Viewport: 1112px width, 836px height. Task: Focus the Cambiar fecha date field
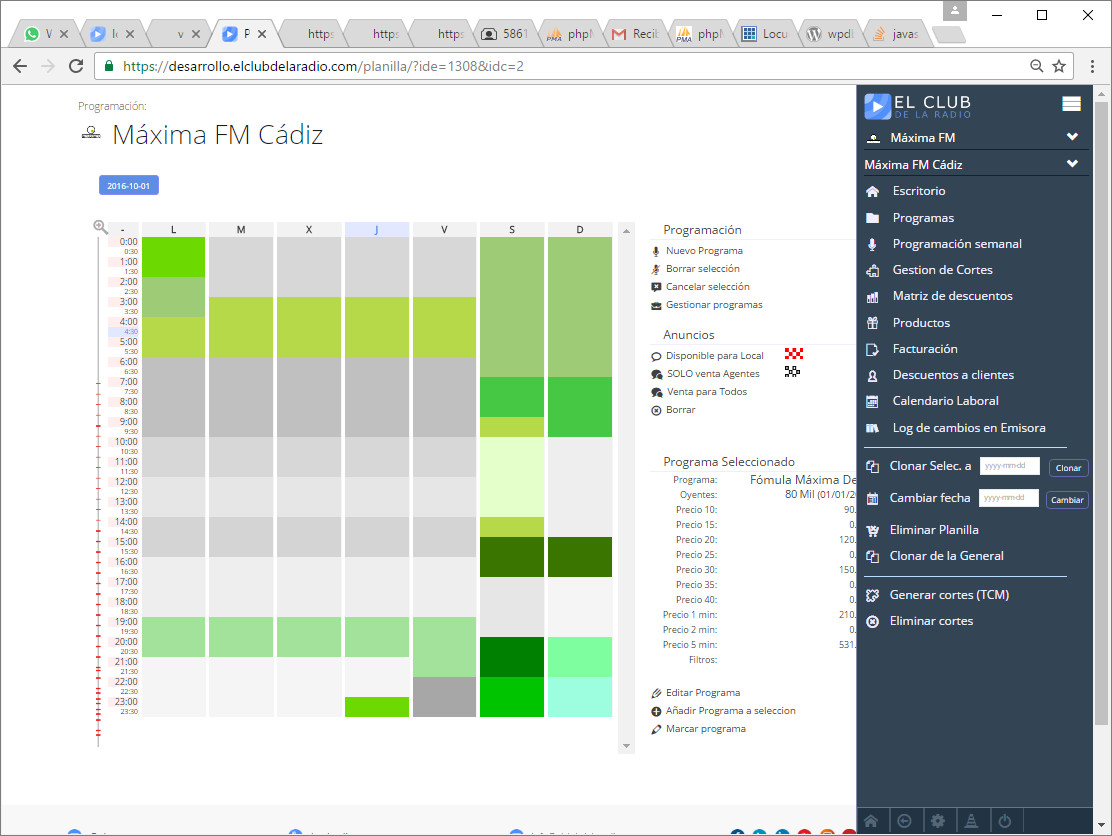click(x=1008, y=498)
